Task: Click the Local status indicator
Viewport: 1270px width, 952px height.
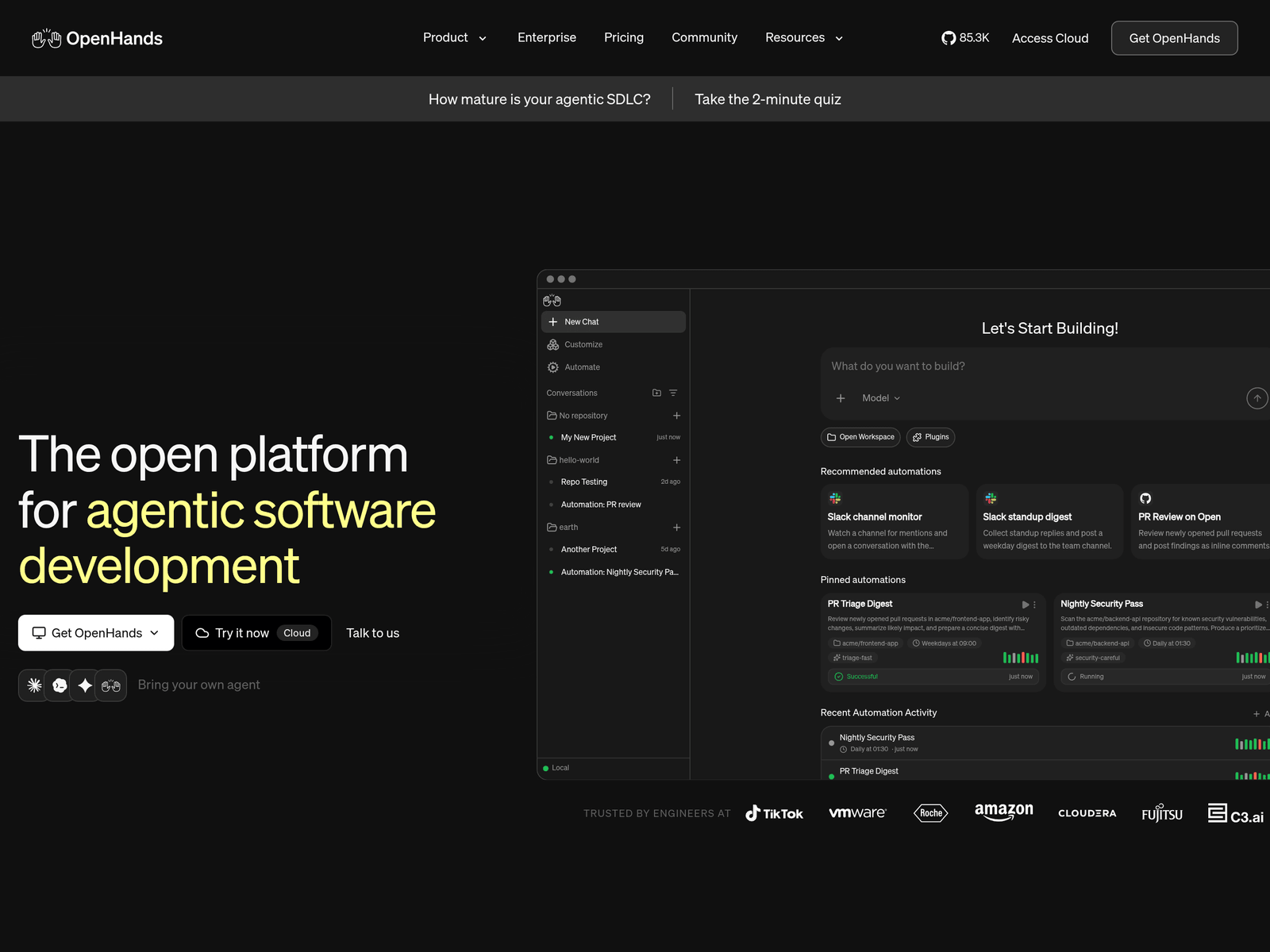Action: click(x=556, y=768)
